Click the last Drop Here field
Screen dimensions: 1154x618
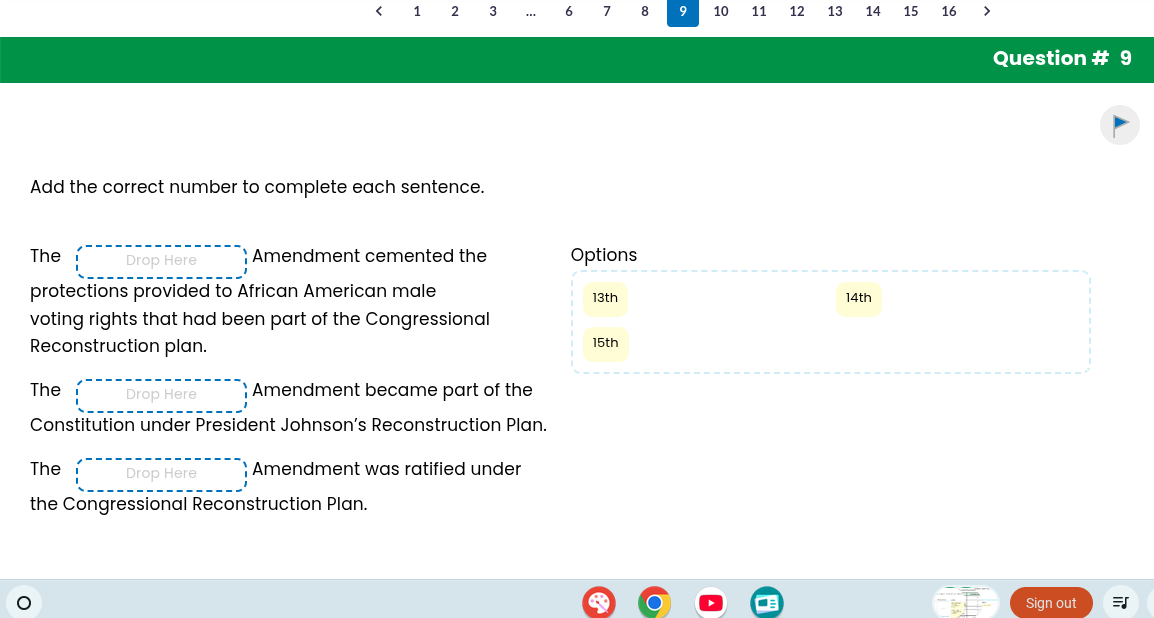click(x=161, y=473)
